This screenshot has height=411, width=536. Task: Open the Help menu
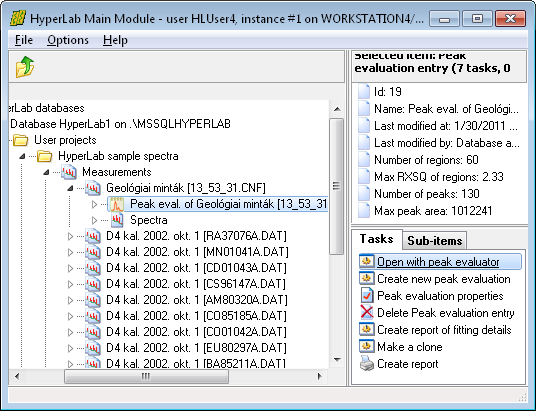115,40
